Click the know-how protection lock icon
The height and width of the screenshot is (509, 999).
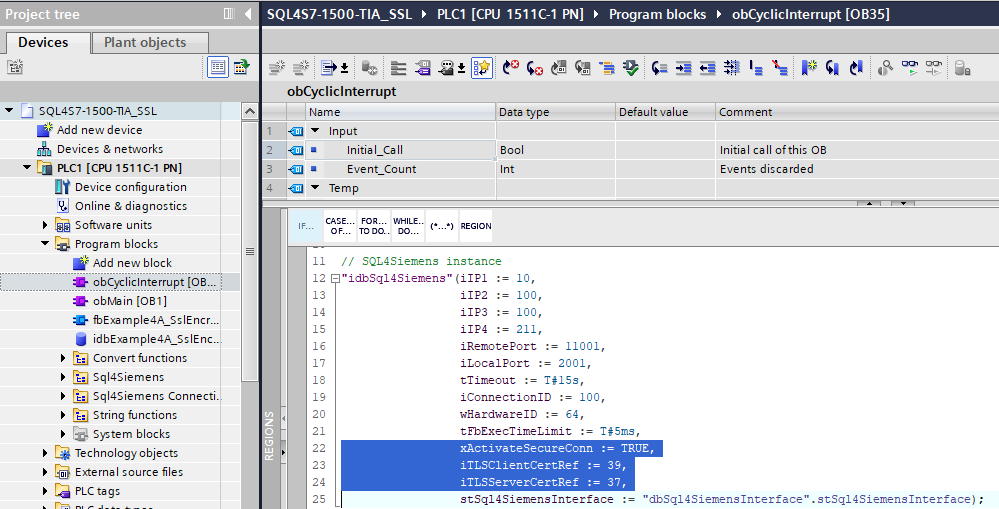pos(963,67)
